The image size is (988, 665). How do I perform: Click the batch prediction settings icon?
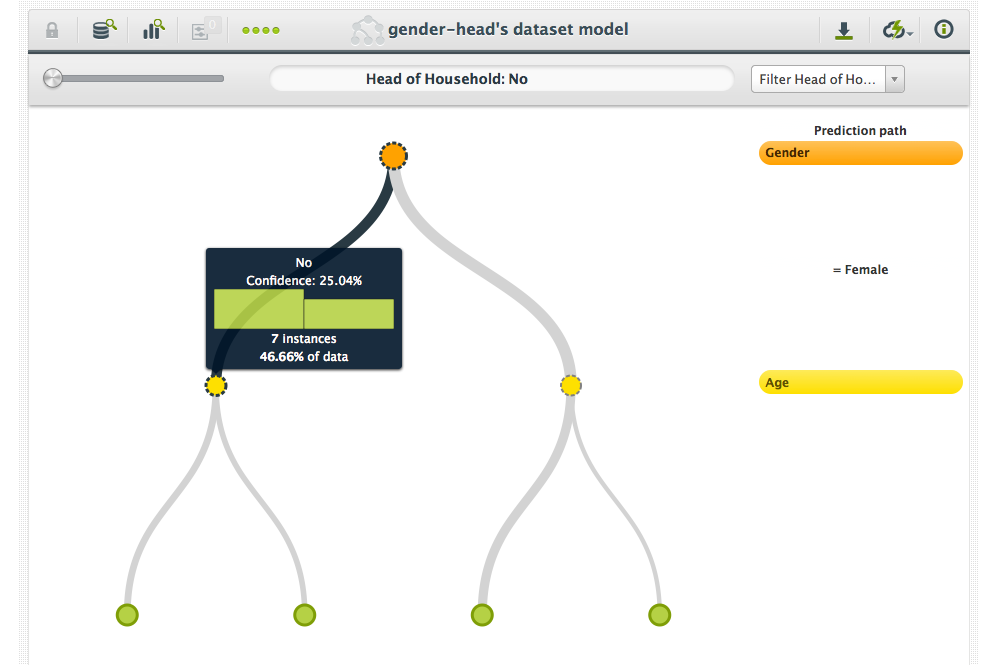coord(206,30)
